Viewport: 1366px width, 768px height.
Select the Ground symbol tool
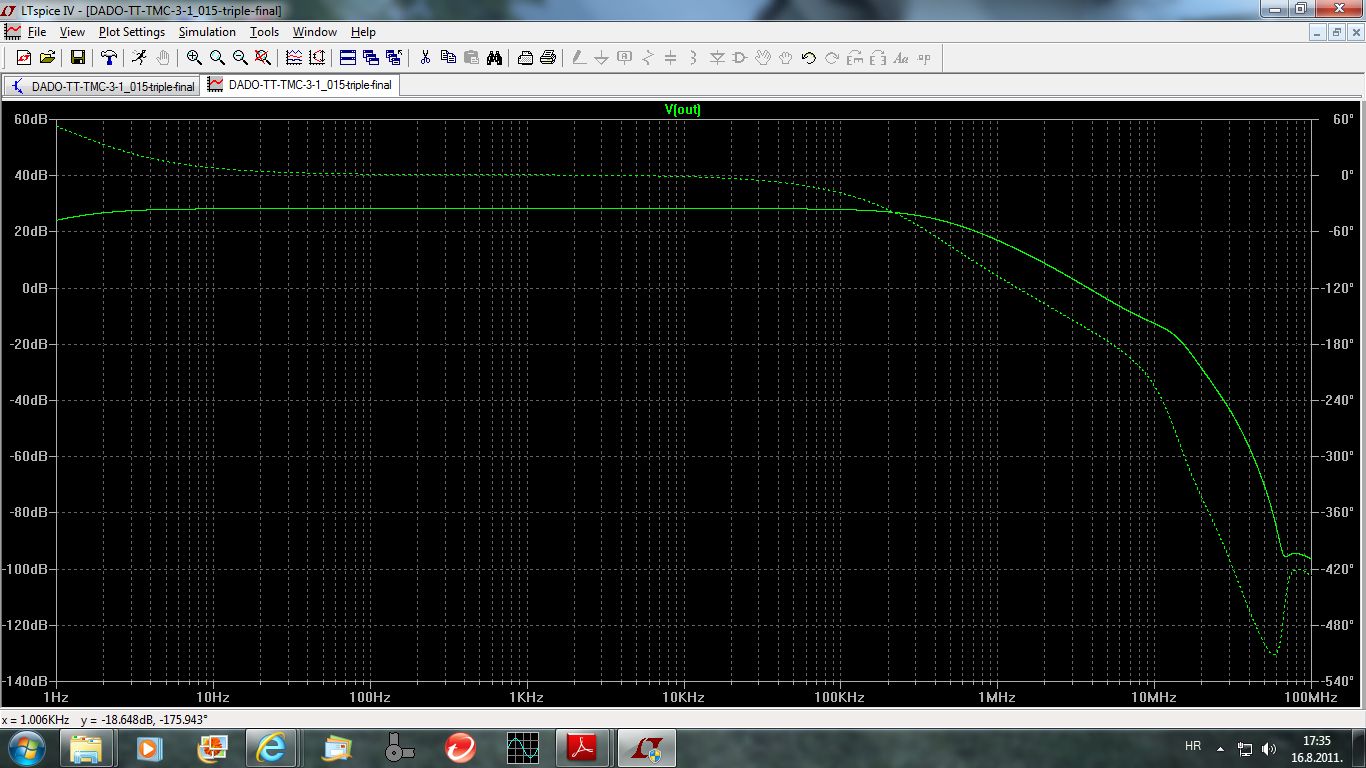coord(601,58)
